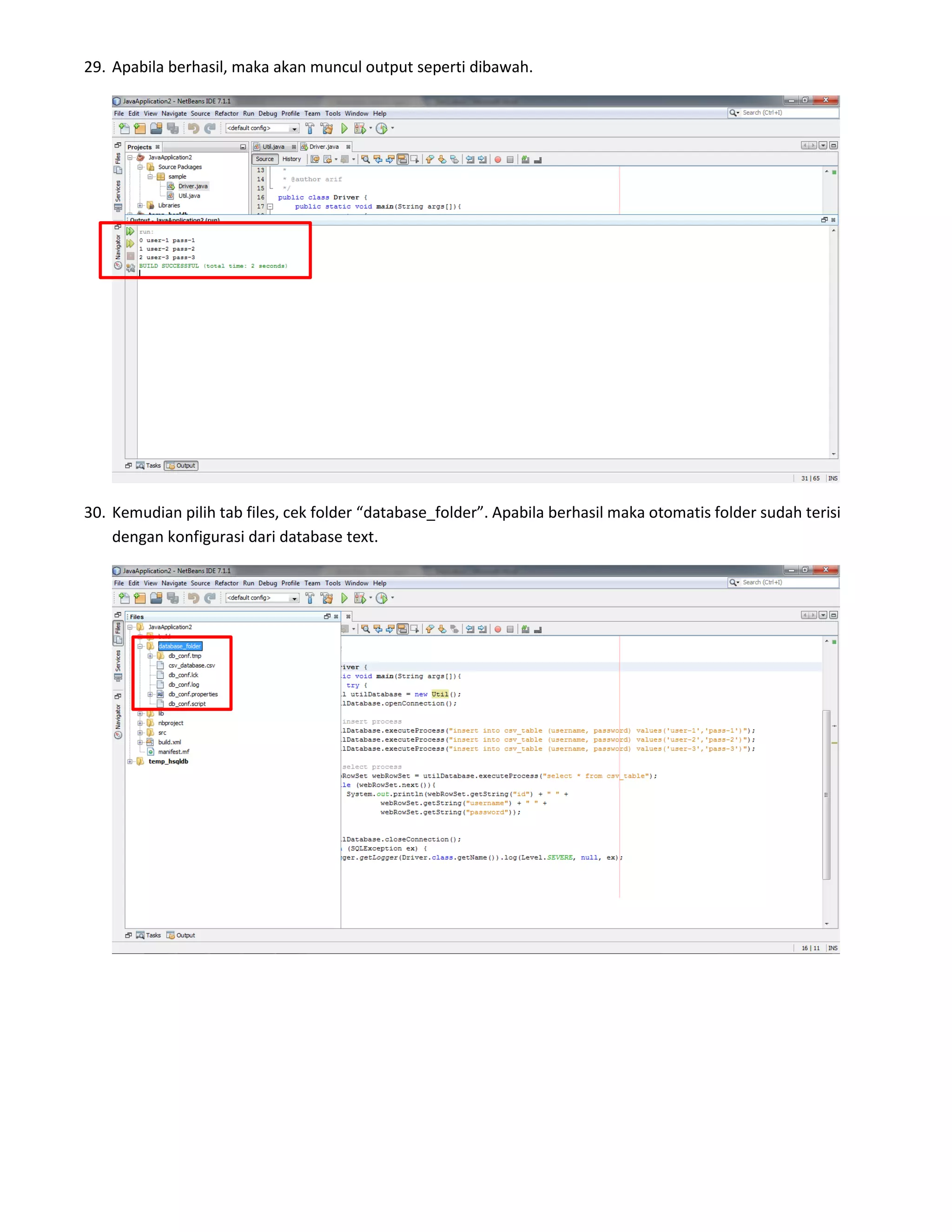
Task: Click Profile Project icon in upper NetBeans toolbar
Action: pyautogui.click(x=382, y=129)
